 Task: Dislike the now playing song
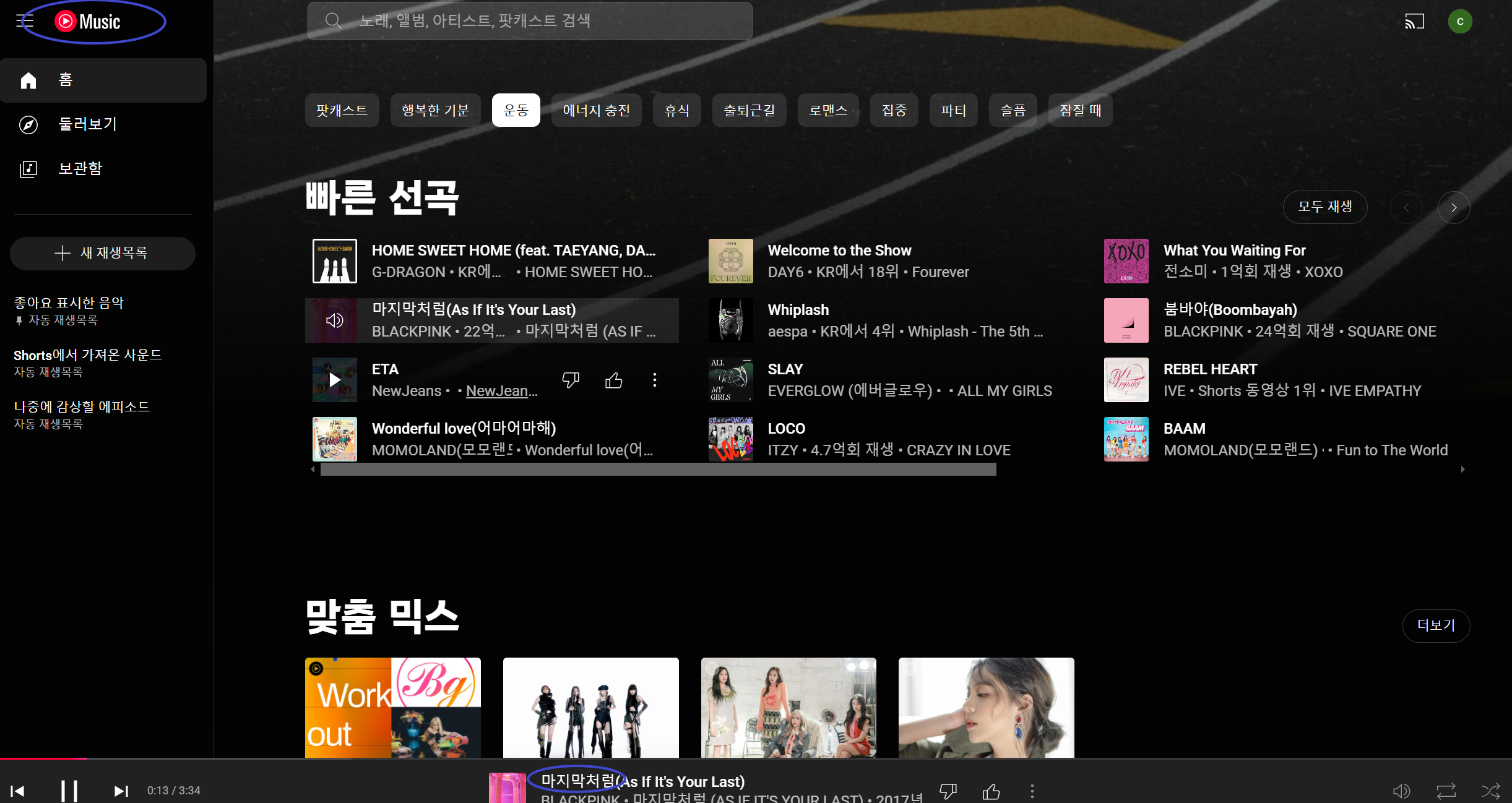click(x=948, y=791)
